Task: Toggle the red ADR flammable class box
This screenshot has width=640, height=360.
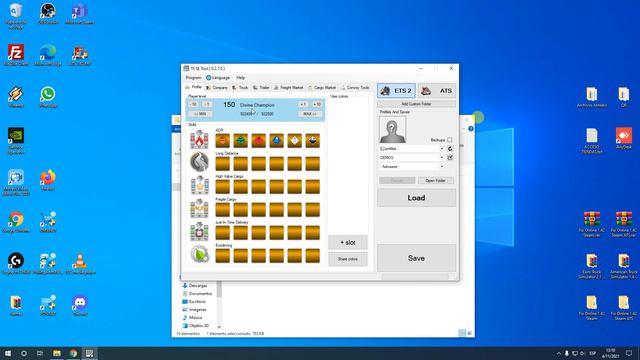Action: click(258, 140)
